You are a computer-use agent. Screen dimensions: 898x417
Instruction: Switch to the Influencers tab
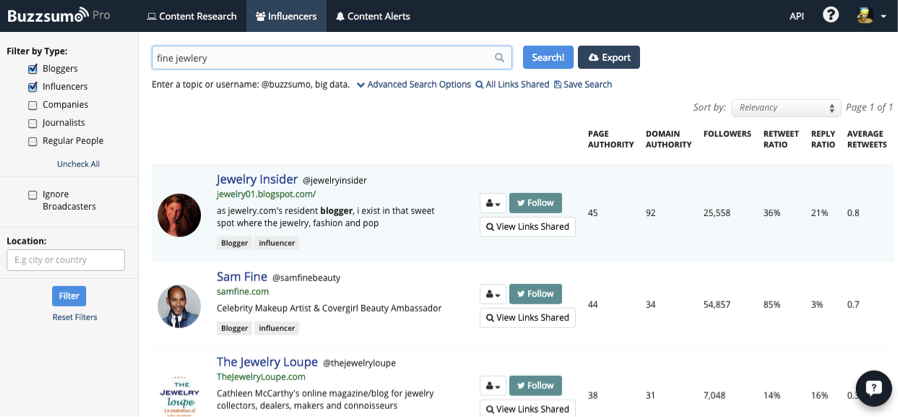(x=286, y=16)
